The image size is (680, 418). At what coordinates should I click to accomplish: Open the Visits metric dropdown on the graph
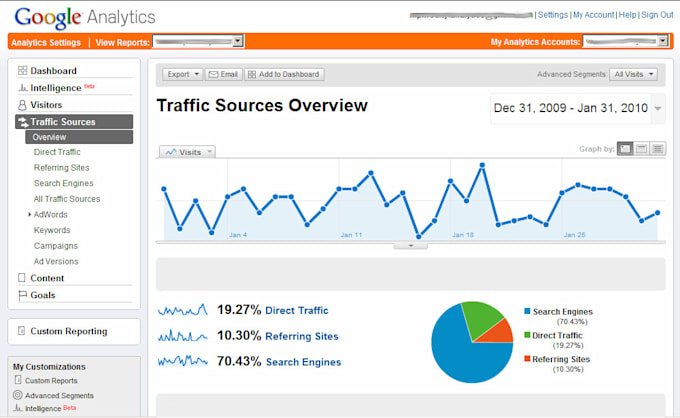[x=187, y=152]
